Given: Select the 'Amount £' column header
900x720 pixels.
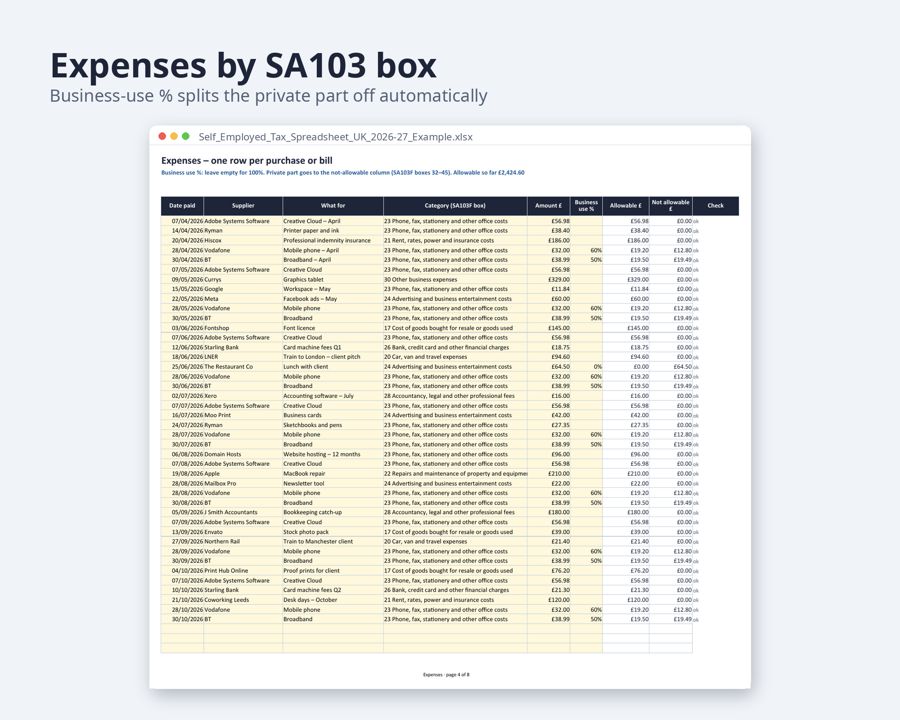Looking at the screenshot, I should tap(549, 206).
